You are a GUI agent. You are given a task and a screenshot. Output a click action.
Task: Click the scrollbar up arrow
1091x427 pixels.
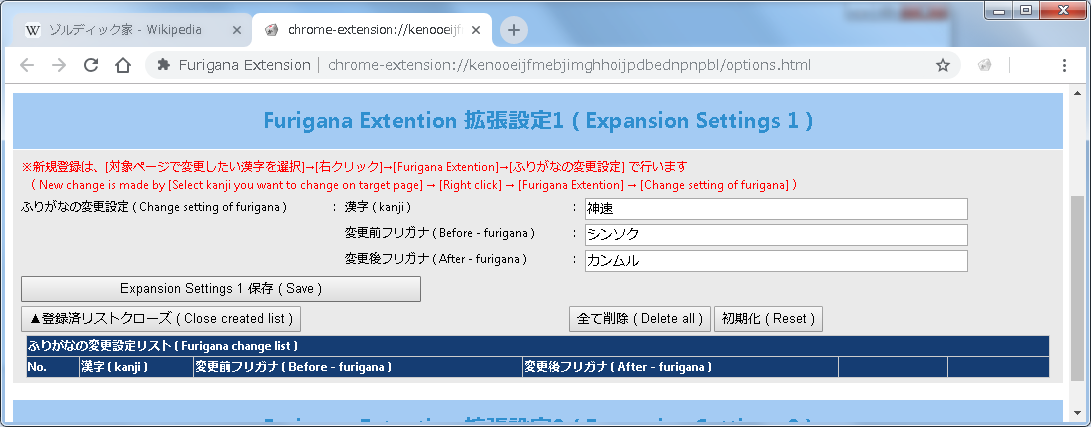click(x=1077, y=95)
